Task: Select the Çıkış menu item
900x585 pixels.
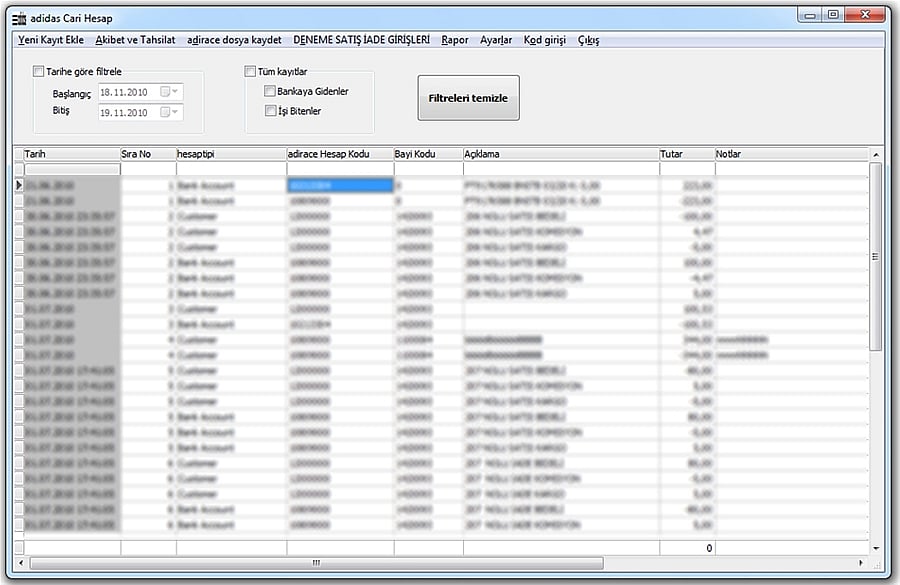Action: point(588,40)
